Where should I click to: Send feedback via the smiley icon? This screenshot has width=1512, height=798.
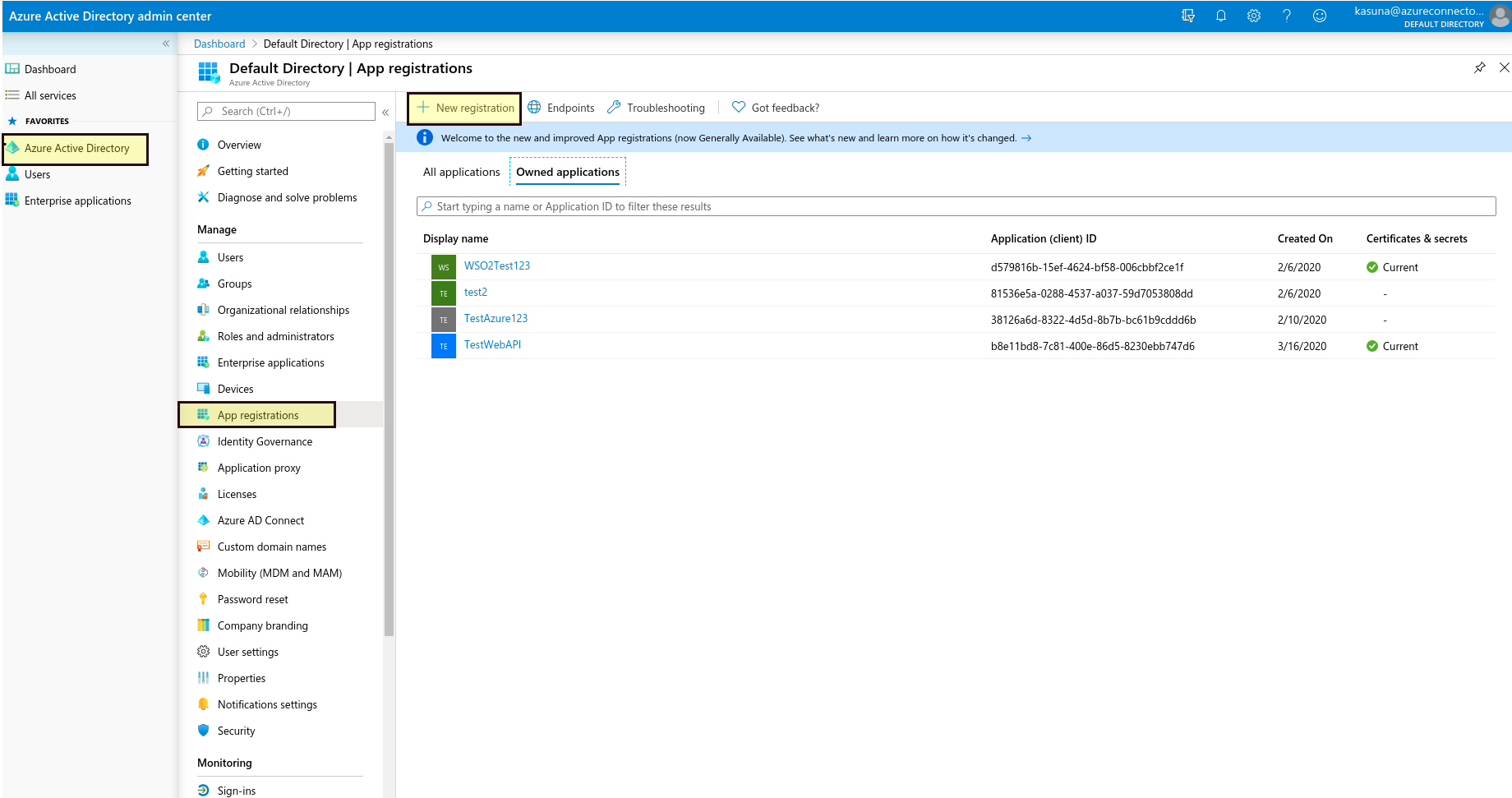(1320, 16)
